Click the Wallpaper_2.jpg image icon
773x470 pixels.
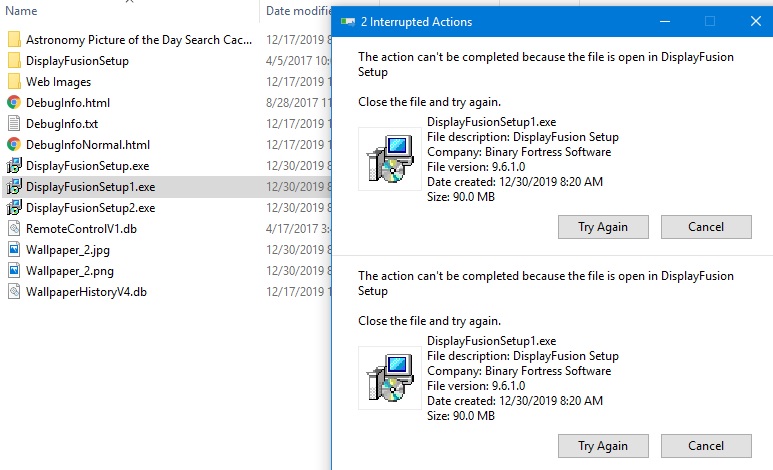tap(14, 250)
